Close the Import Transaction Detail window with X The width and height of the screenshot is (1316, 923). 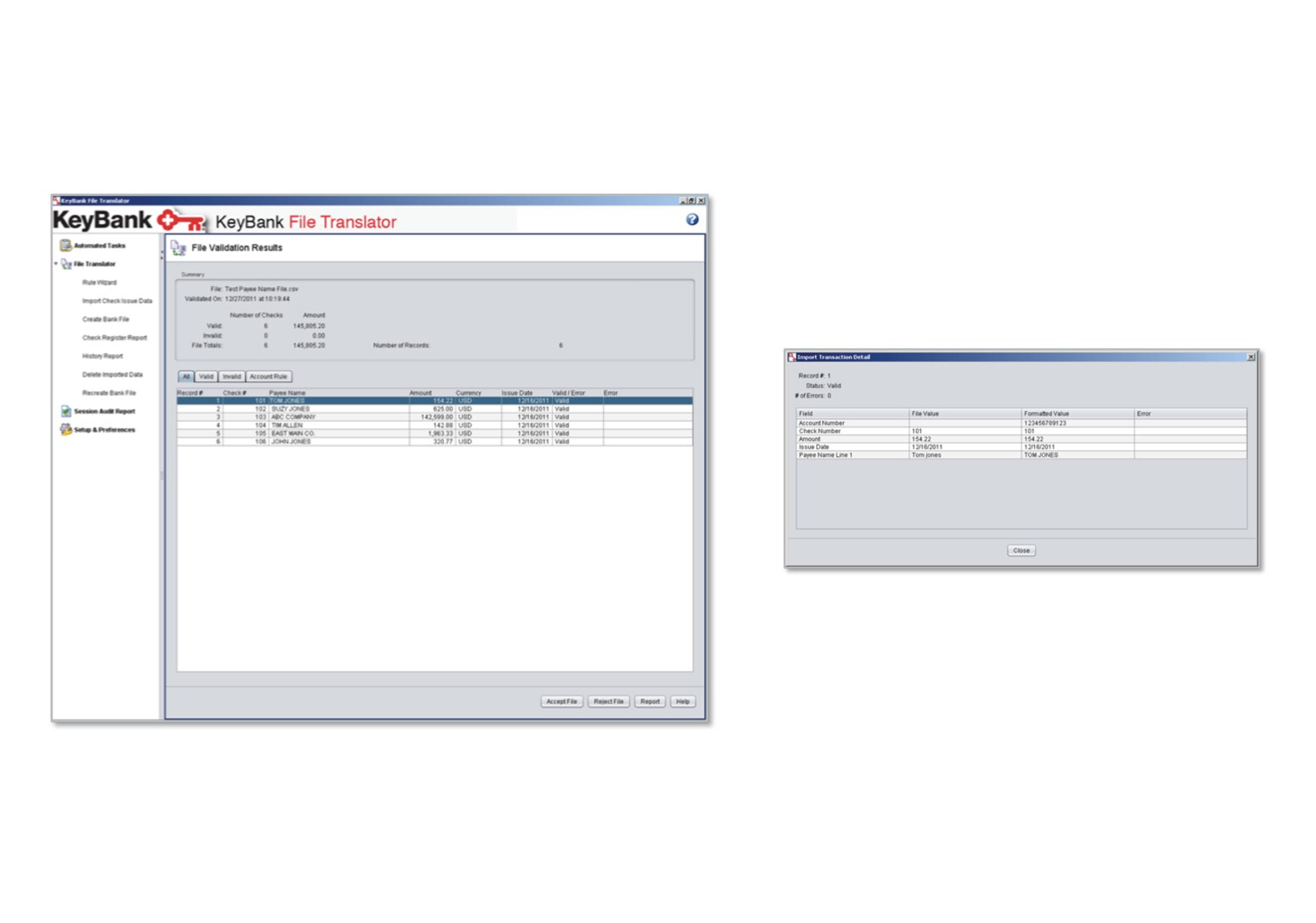click(1251, 357)
